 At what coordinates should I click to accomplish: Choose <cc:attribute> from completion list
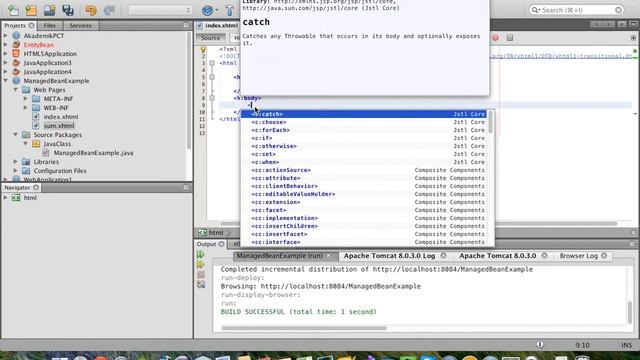(x=363, y=178)
